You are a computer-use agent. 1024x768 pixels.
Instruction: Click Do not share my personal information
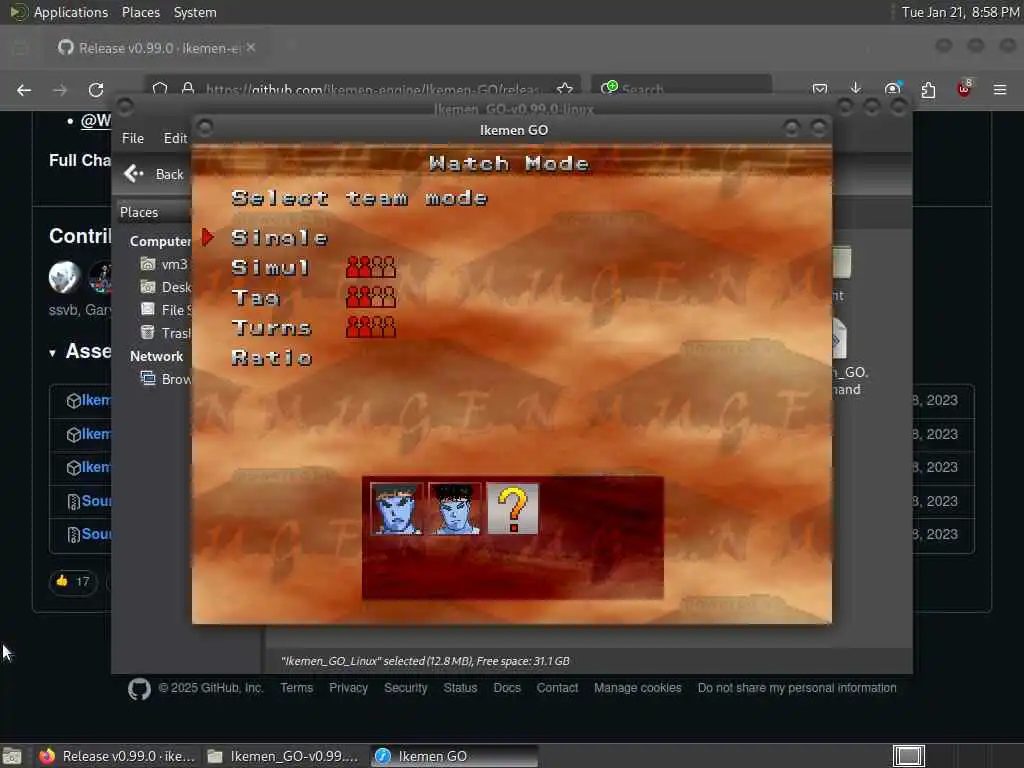pos(797,688)
